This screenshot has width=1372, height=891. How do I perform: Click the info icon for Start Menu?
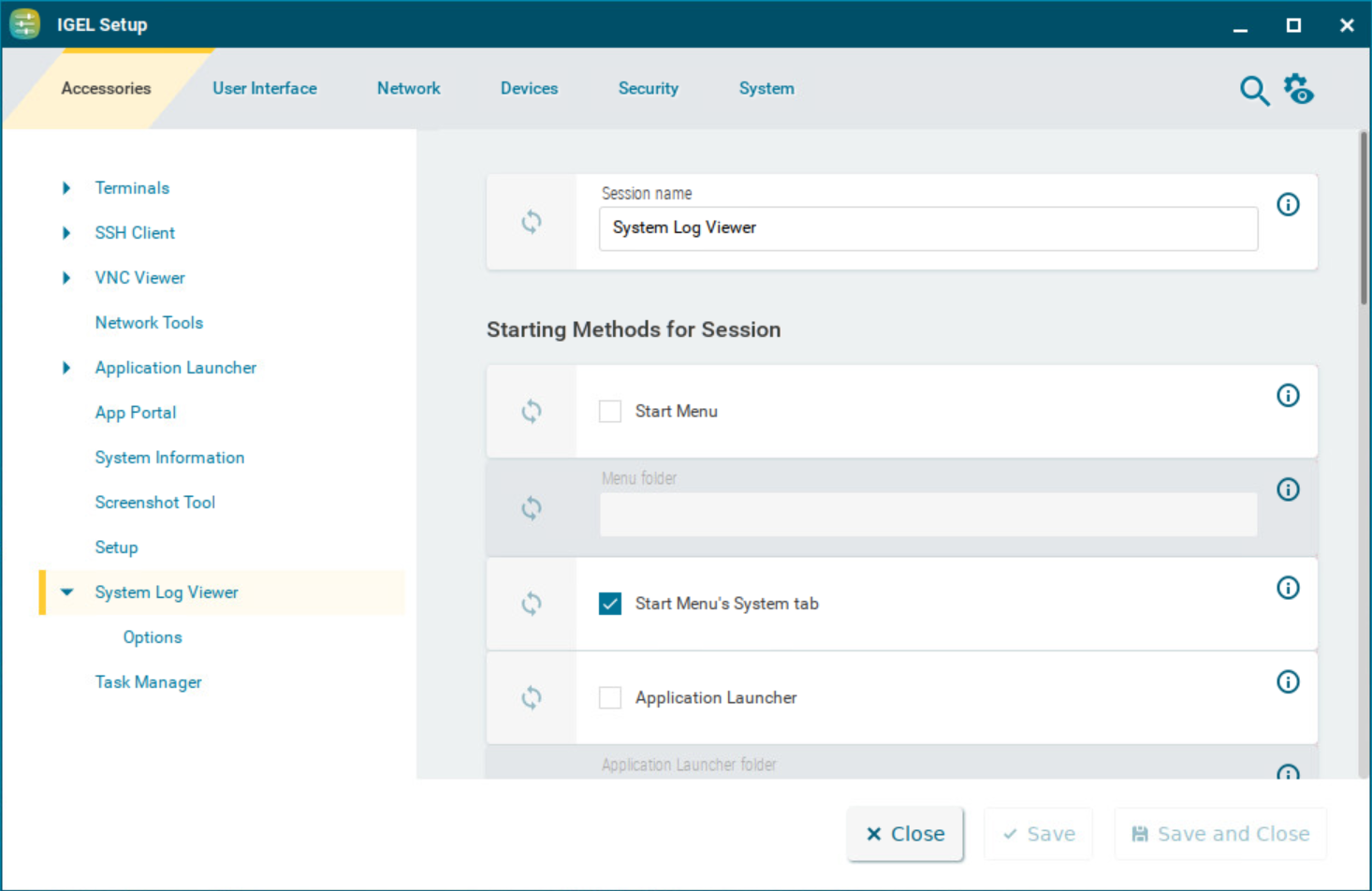(1288, 395)
